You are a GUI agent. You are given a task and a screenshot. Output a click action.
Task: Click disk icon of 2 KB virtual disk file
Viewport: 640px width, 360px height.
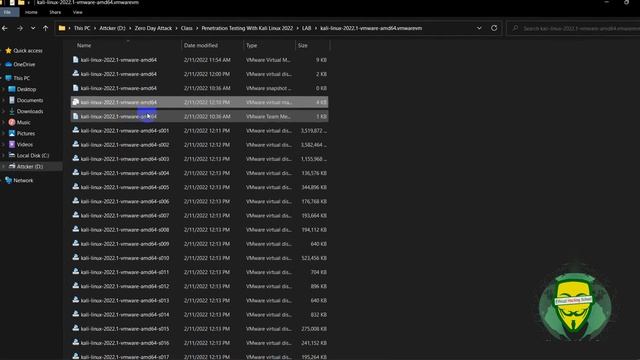(x=76, y=73)
